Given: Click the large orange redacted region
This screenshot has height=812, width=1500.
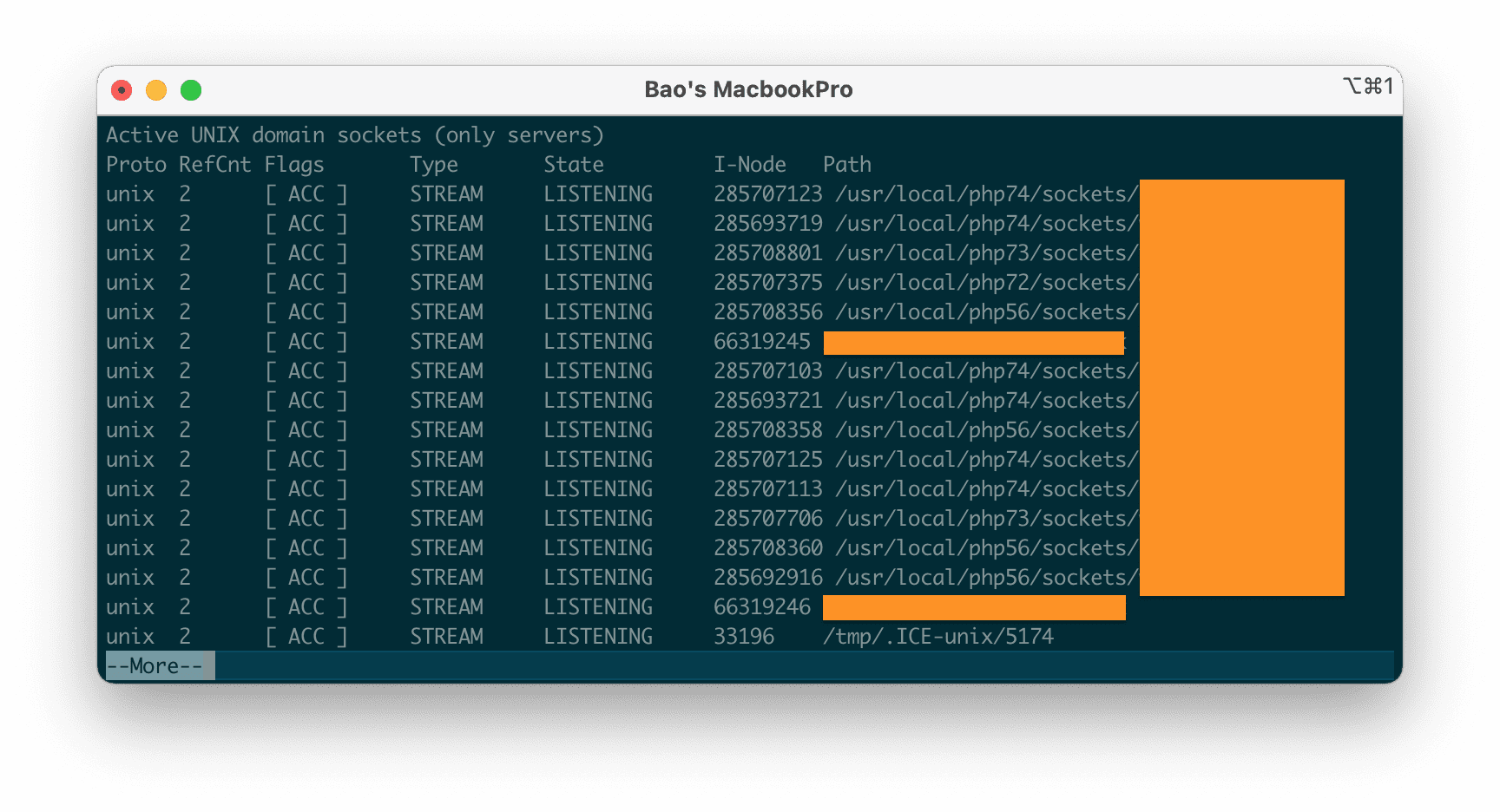Looking at the screenshot, I should pos(1241,388).
